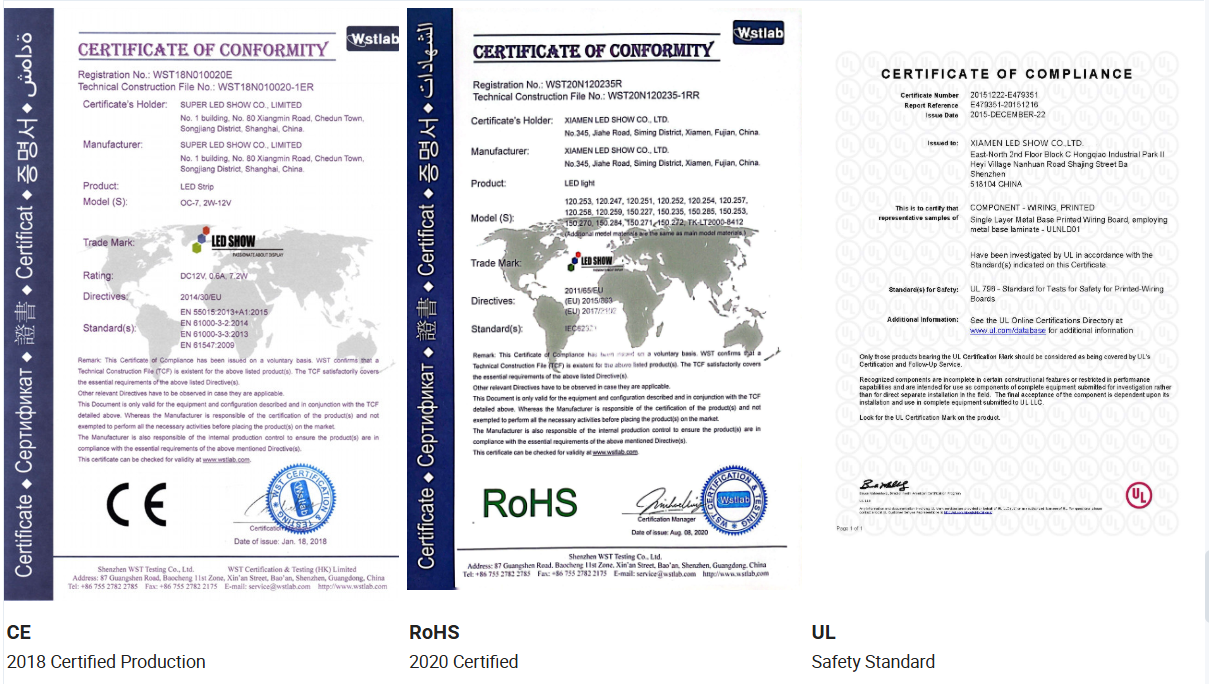Viewport: 1209px width, 684px height.
Task: Click the www.ul.com/database link
Action: click(1008, 330)
